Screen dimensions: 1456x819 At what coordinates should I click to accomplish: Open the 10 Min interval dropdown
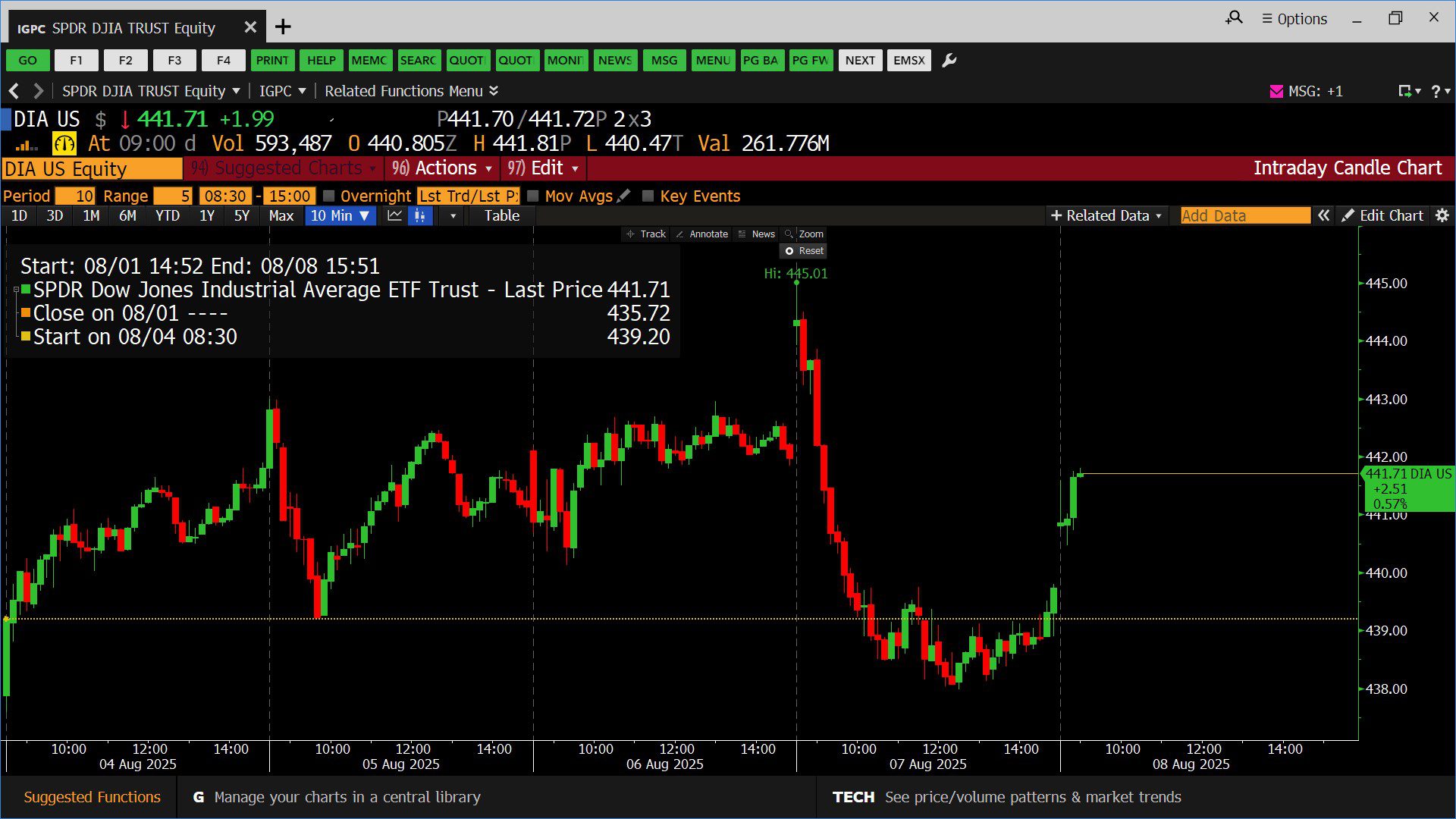tap(340, 215)
